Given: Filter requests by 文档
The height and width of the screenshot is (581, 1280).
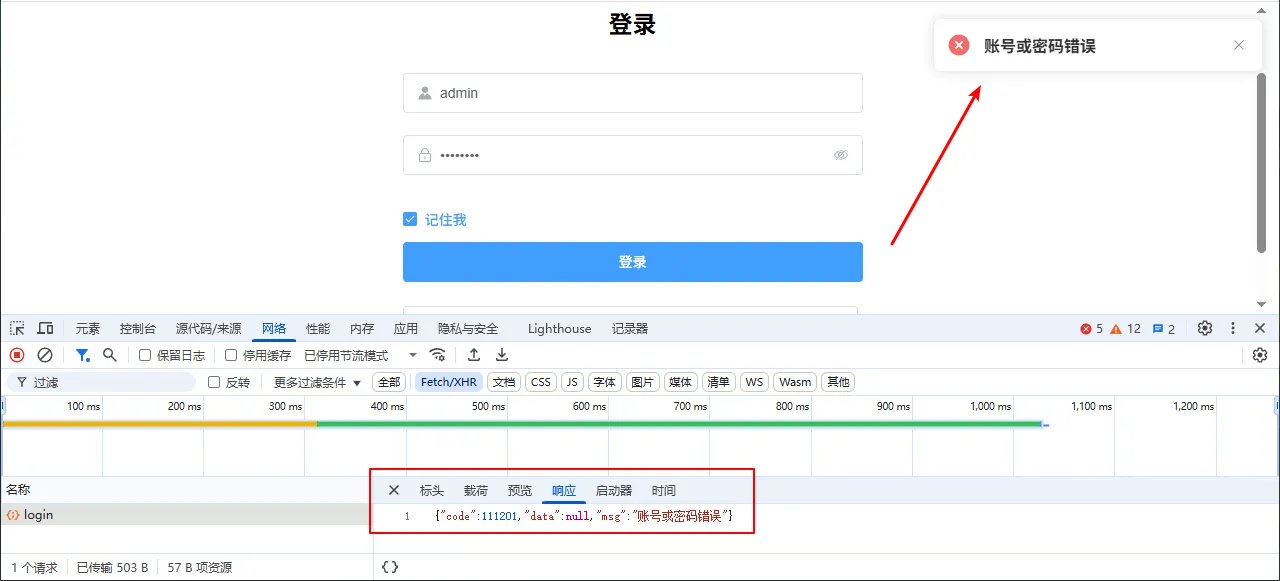Looking at the screenshot, I should point(505,382).
